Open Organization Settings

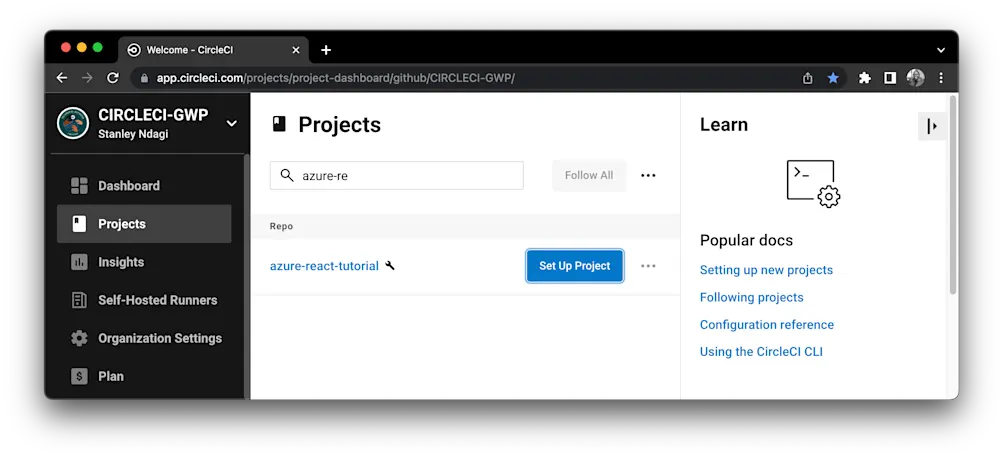(x=144, y=338)
